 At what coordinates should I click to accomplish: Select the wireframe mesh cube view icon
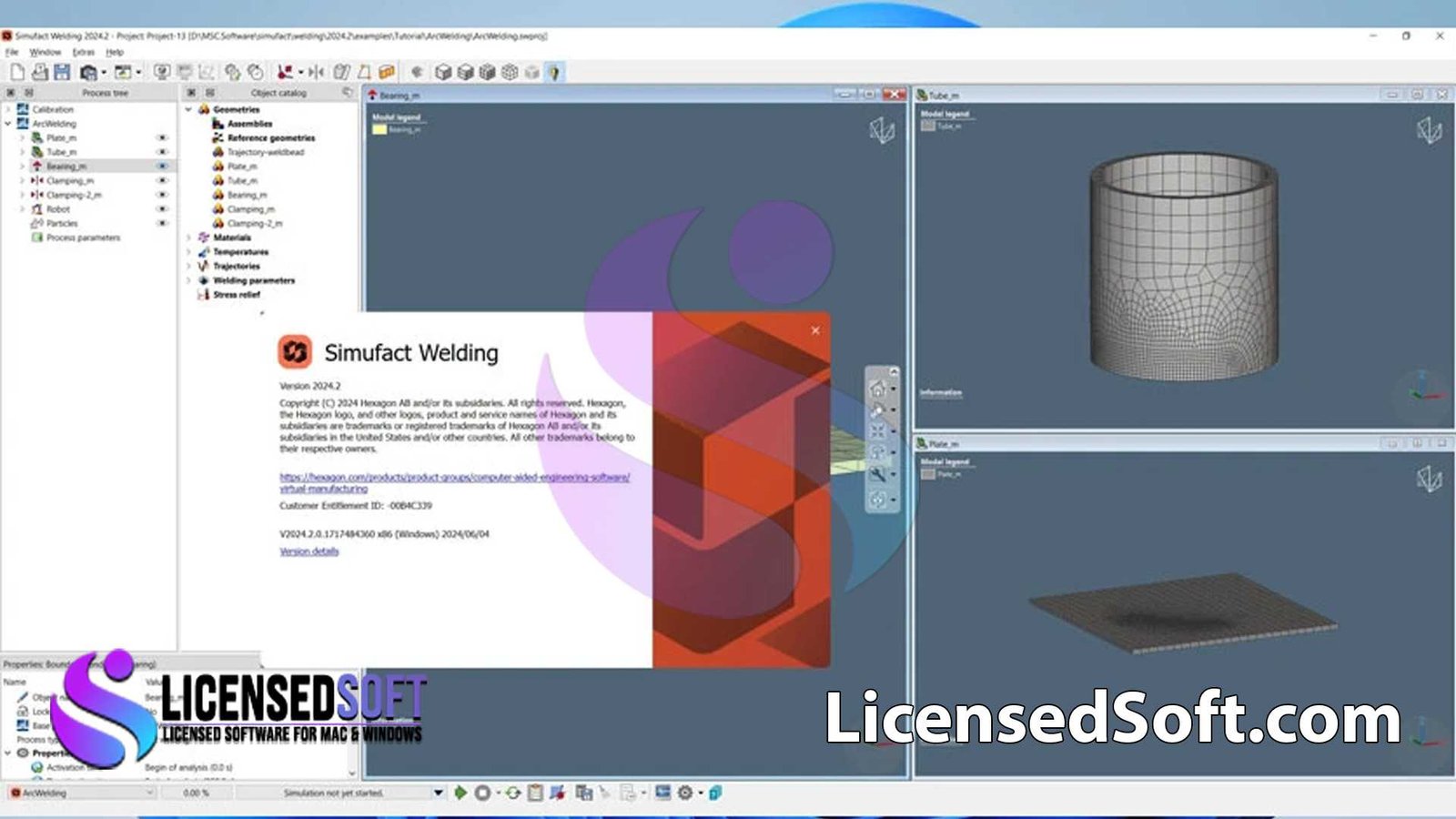510,72
